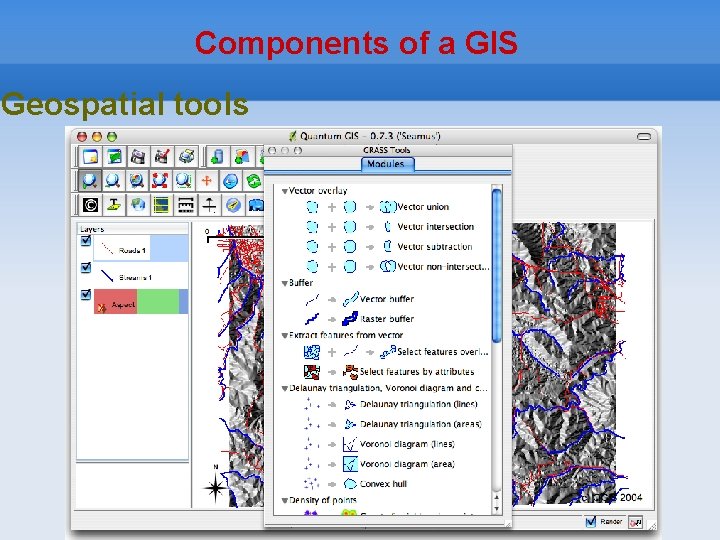Click the globe plugin icon in third toolbar
Screen dimensions: 720x540
click(x=138, y=205)
